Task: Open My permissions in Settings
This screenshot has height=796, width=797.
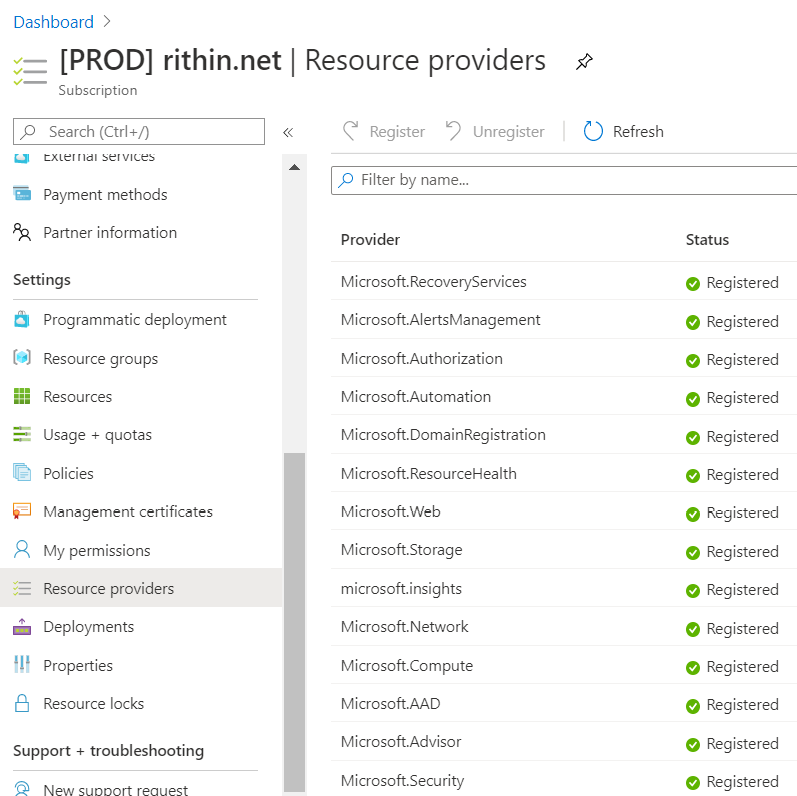Action: coord(96,551)
